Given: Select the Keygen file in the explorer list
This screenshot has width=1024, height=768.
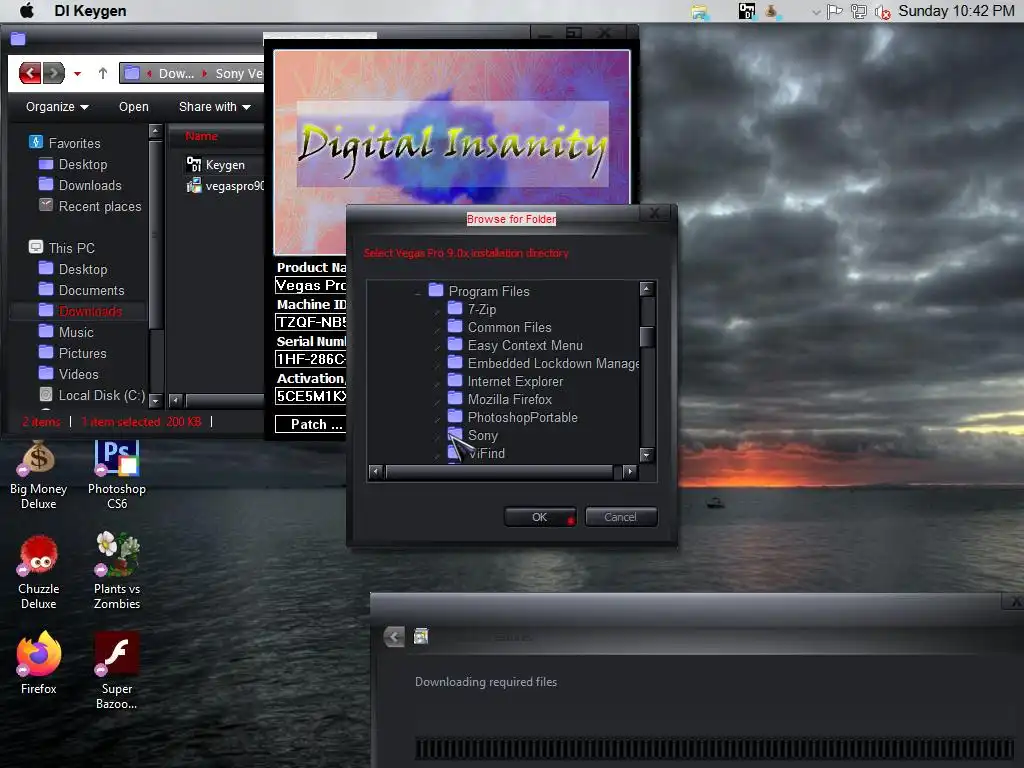Looking at the screenshot, I should (216, 165).
